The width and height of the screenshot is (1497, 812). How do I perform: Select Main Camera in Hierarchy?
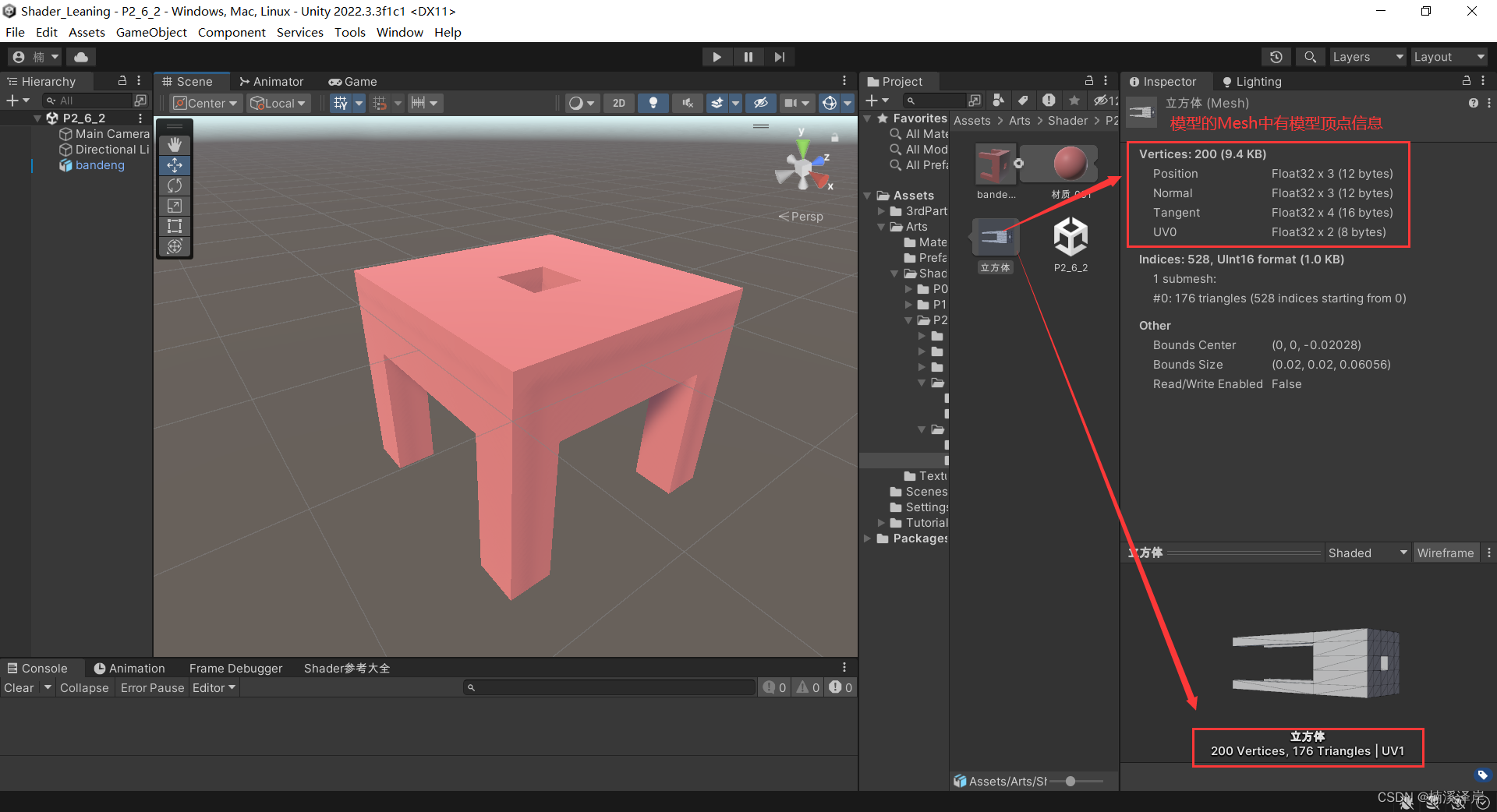104,134
